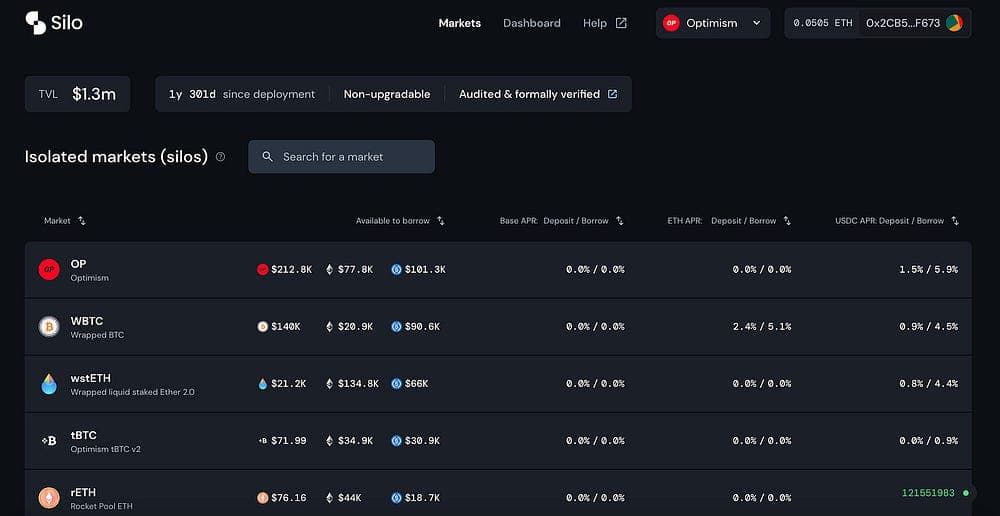The image size is (1000, 516).
Task: Click the 0.8% / 4.4% USDC APR value
Action: [929, 384]
